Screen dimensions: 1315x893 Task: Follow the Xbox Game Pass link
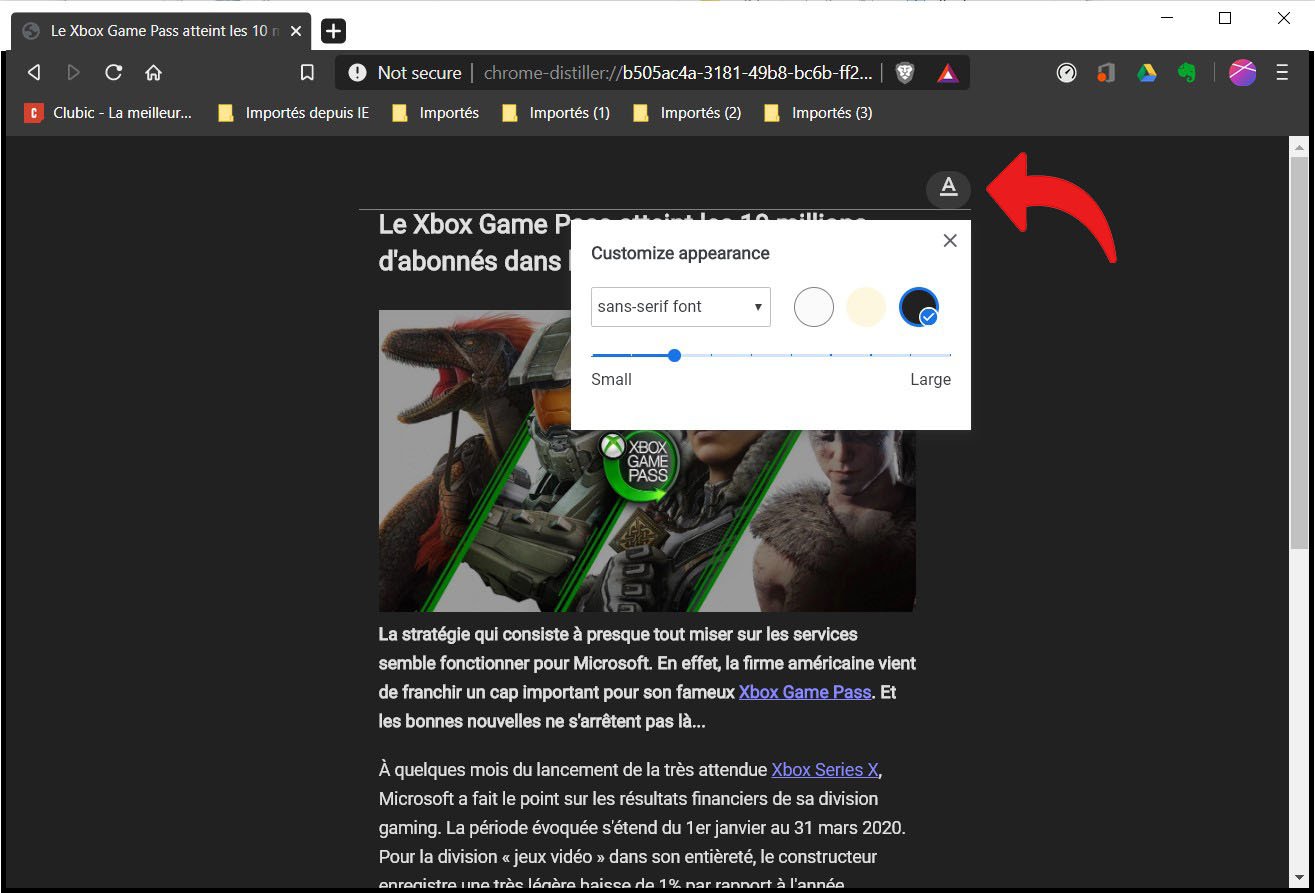[x=805, y=692]
